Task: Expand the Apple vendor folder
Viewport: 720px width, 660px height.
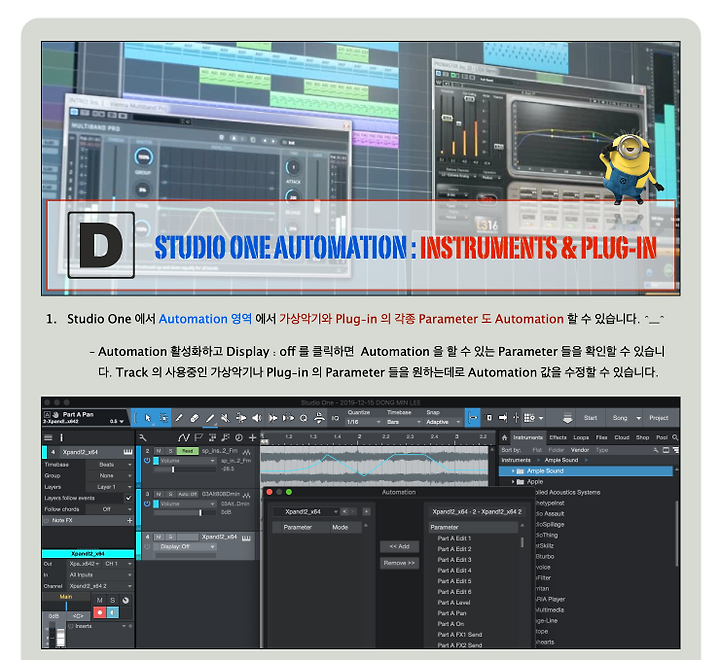Action: tap(513, 482)
